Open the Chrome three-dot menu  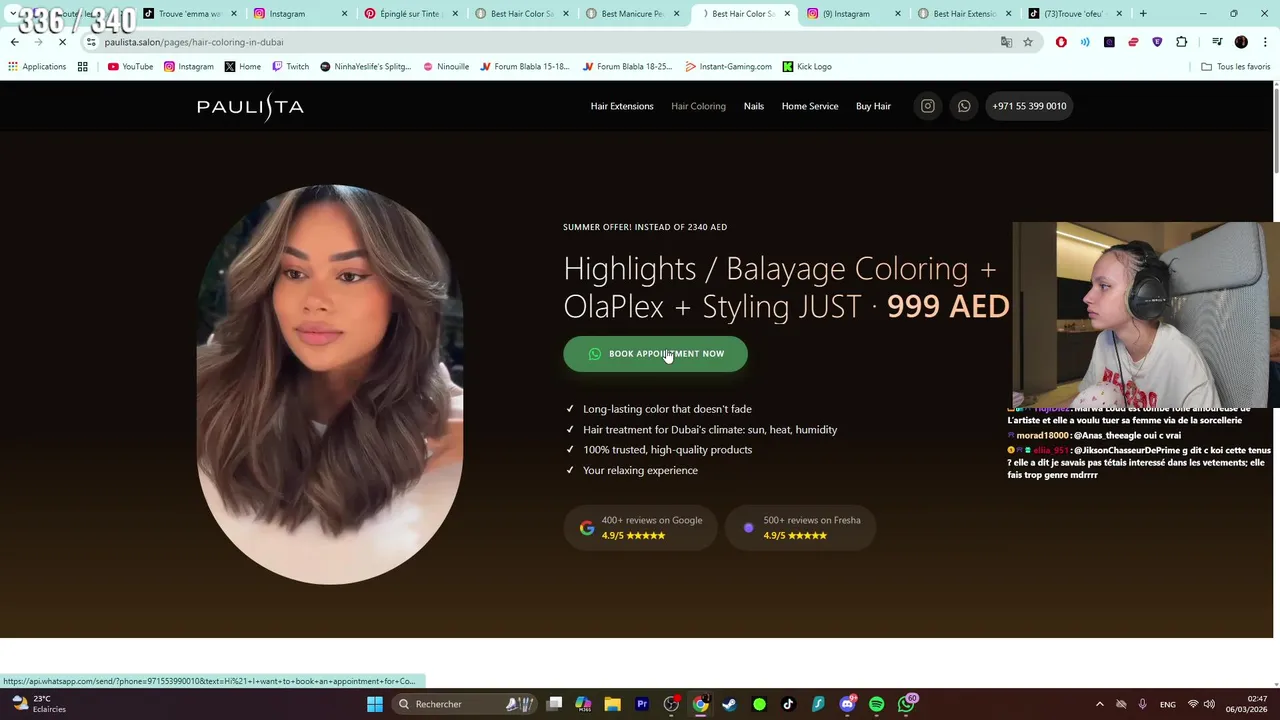tap(1264, 42)
